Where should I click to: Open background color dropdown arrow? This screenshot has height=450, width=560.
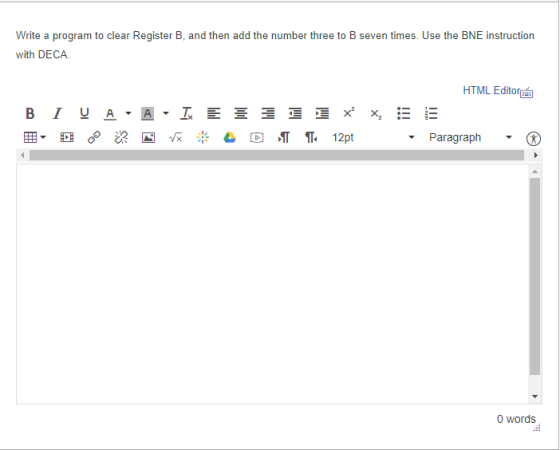166,114
